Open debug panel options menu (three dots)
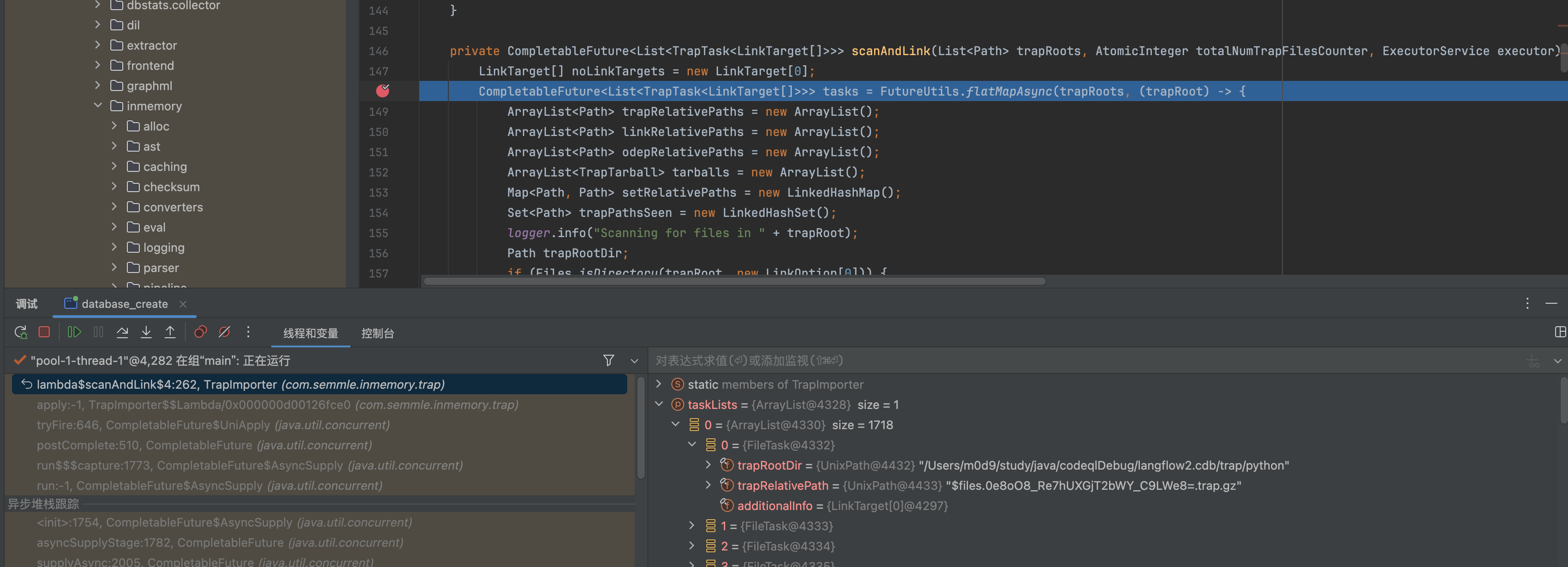The image size is (1568, 567). click(1527, 304)
